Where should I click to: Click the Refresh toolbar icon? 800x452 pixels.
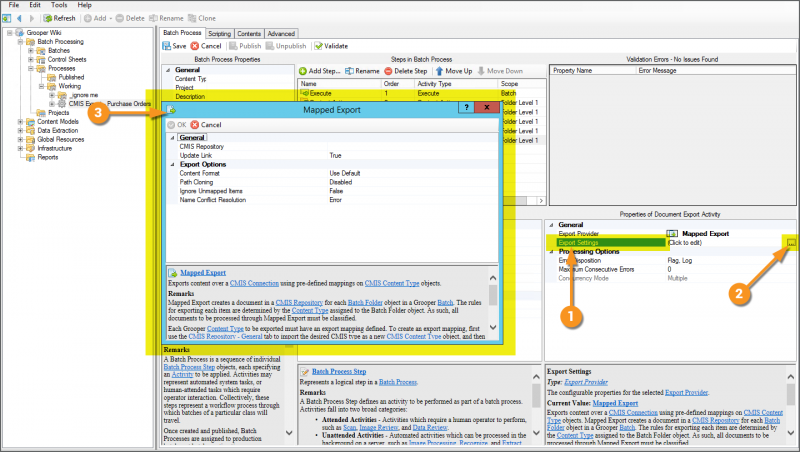click(47, 18)
